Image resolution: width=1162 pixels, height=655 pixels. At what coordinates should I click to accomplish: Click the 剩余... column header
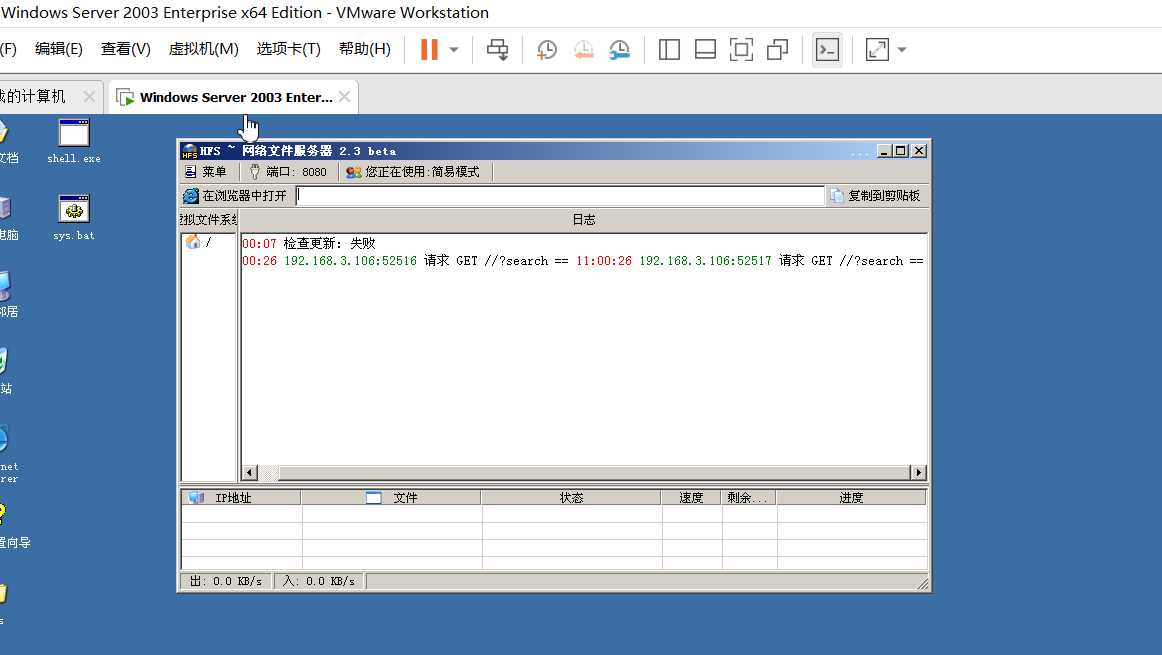coord(748,498)
